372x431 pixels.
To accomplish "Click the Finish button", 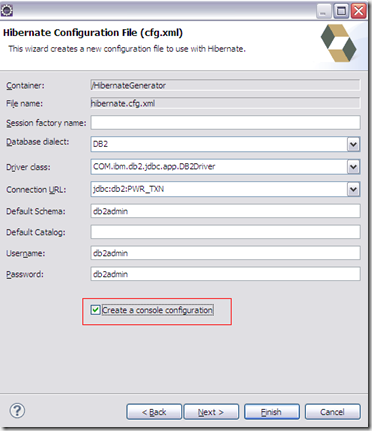I will coord(272,412).
